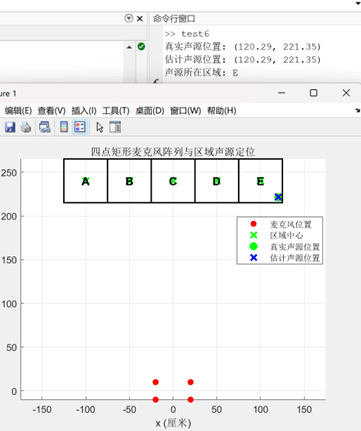Click the 命令行窗口 panel title
Screen dimensions: 361x431
point(174,19)
